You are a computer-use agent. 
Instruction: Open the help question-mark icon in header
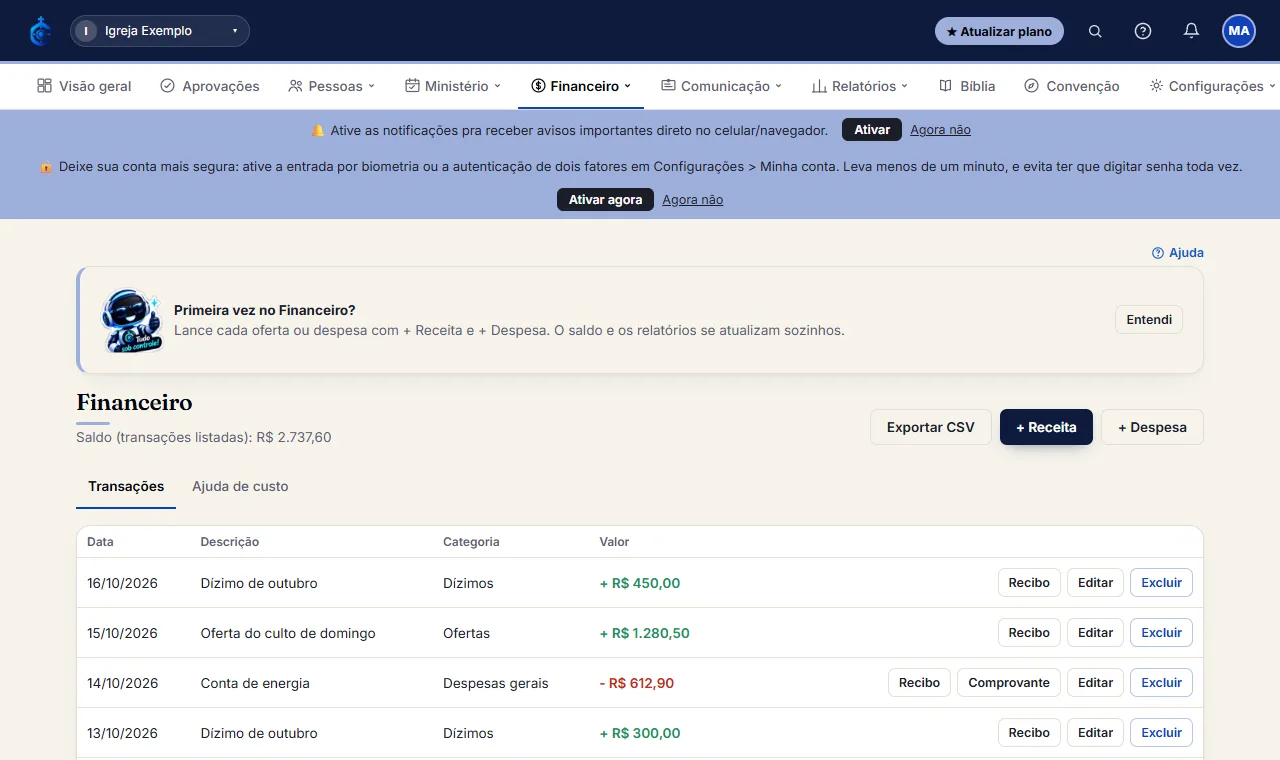[1143, 31]
